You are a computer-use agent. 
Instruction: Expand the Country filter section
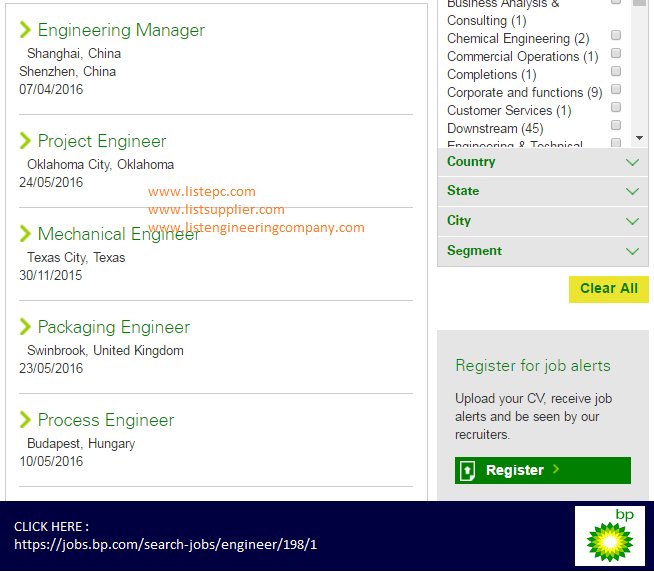coord(543,162)
